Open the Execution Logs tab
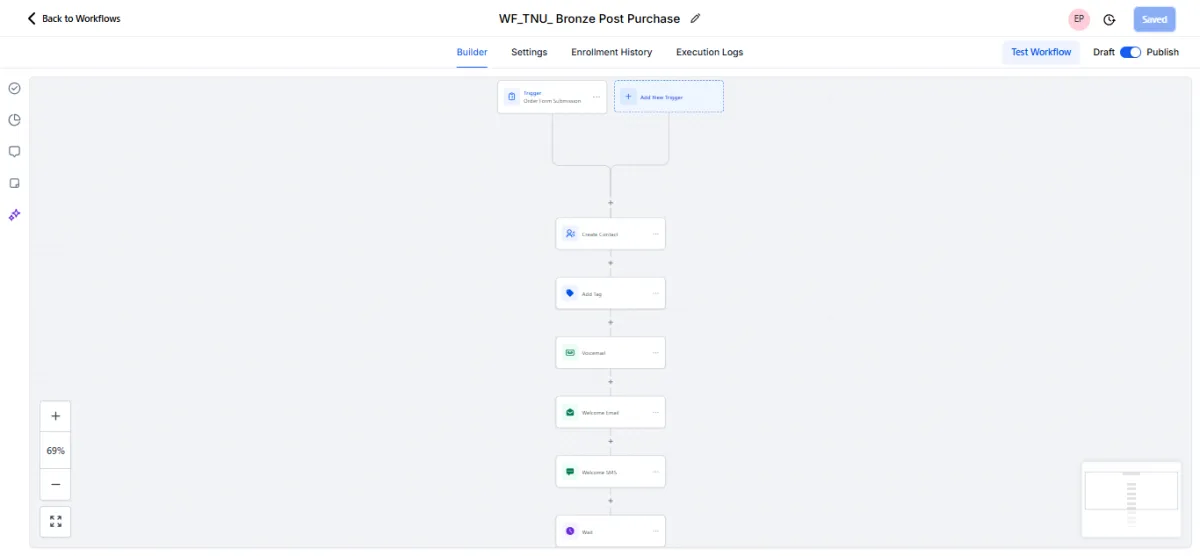This screenshot has height=556, width=1200. pyautogui.click(x=709, y=52)
